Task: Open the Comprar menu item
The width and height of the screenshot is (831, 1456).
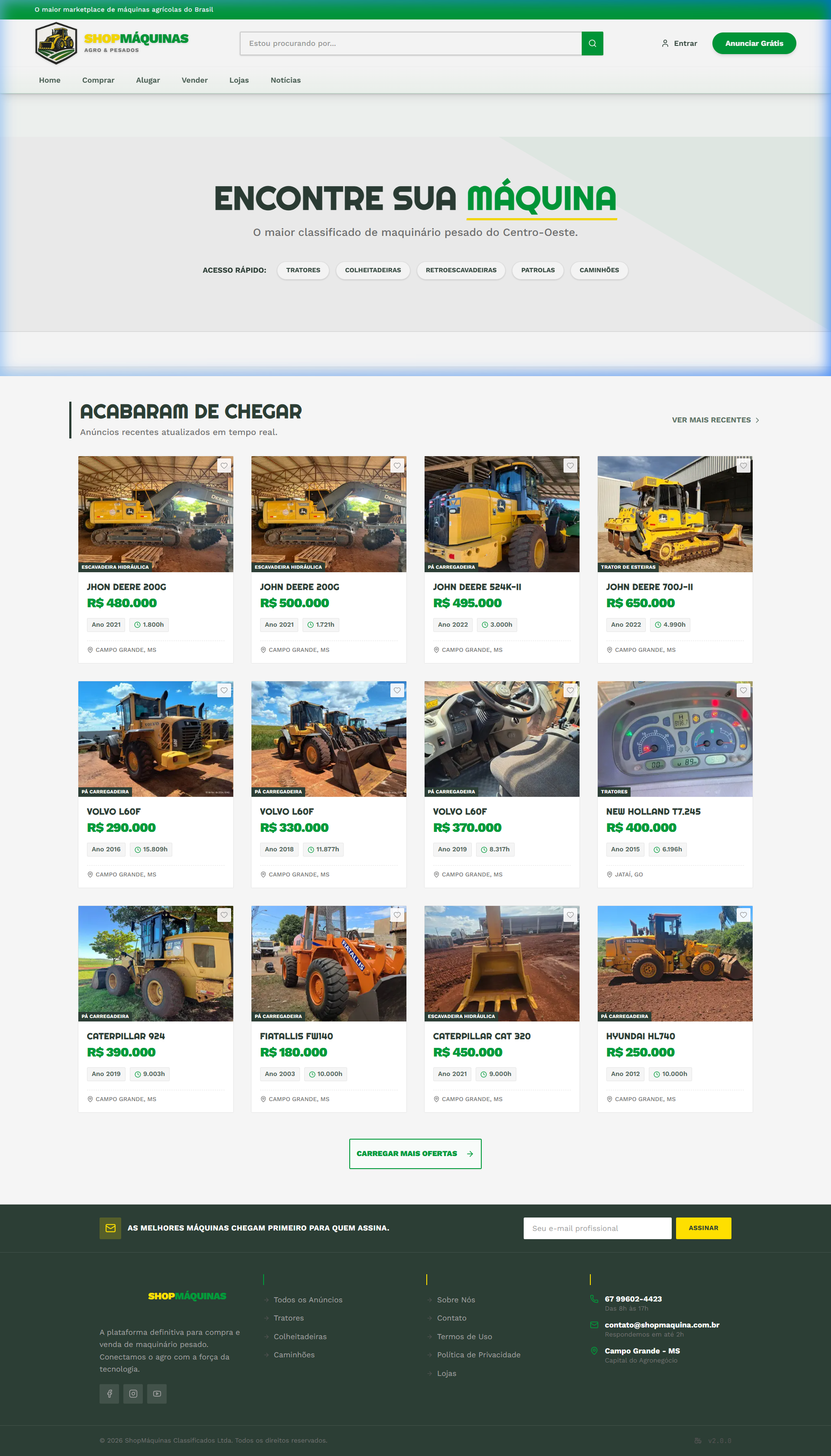Action: (98, 81)
